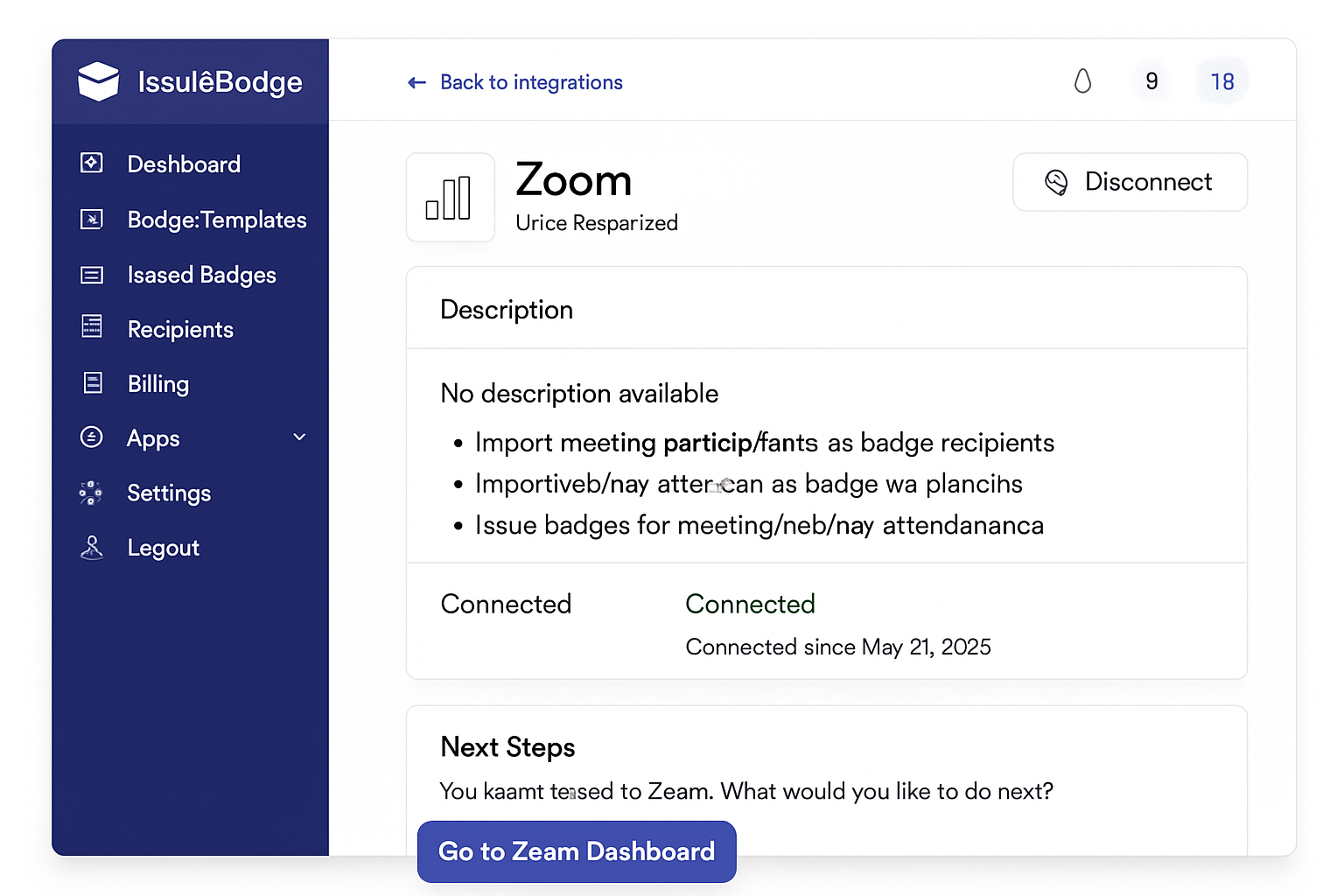Click the Apps sidebar icon
The height and width of the screenshot is (896, 1344).
tap(92, 437)
